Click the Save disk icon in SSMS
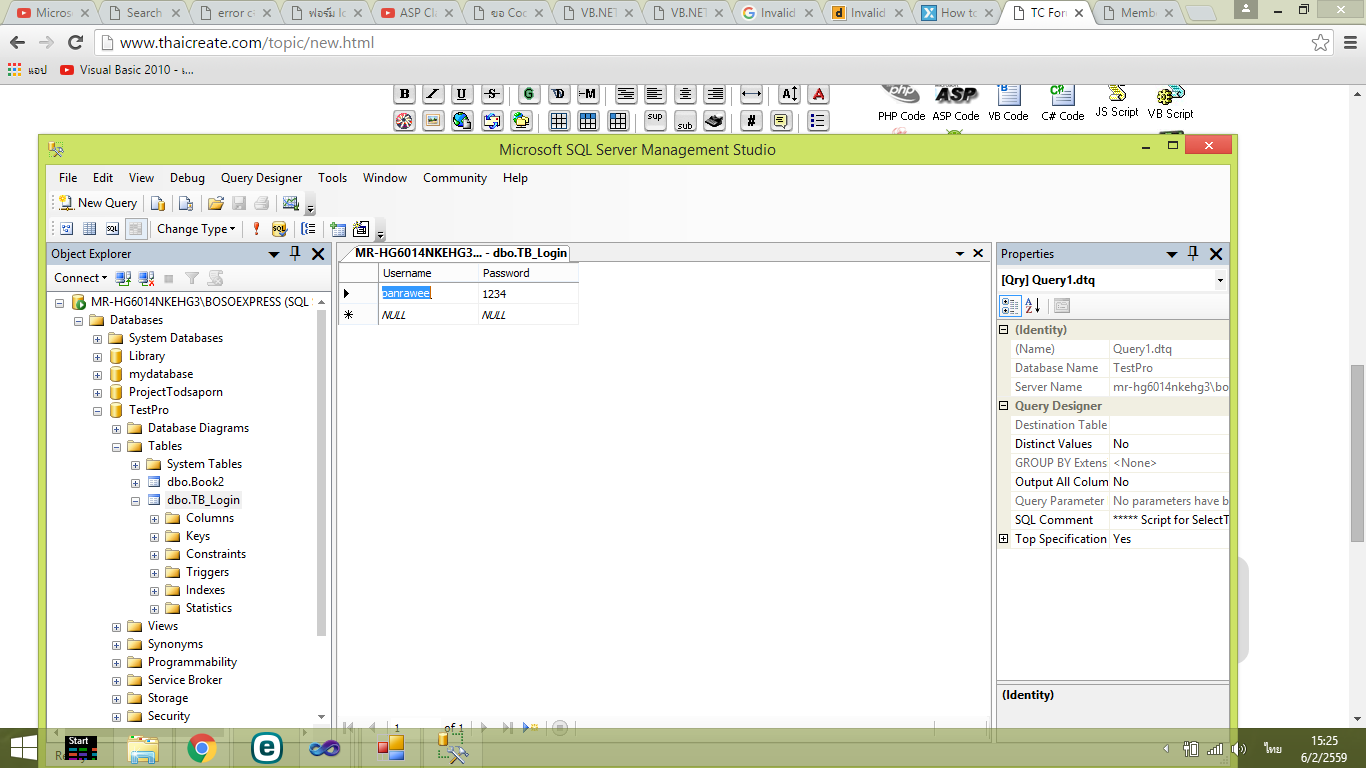 [x=239, y=203]
